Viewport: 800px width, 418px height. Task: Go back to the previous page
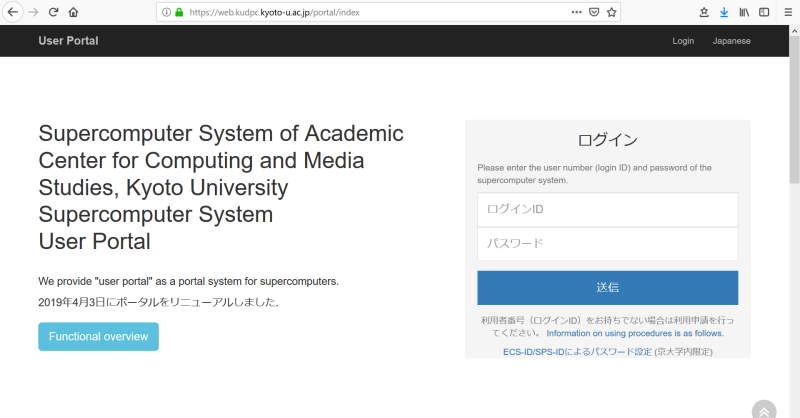[13, 12]
